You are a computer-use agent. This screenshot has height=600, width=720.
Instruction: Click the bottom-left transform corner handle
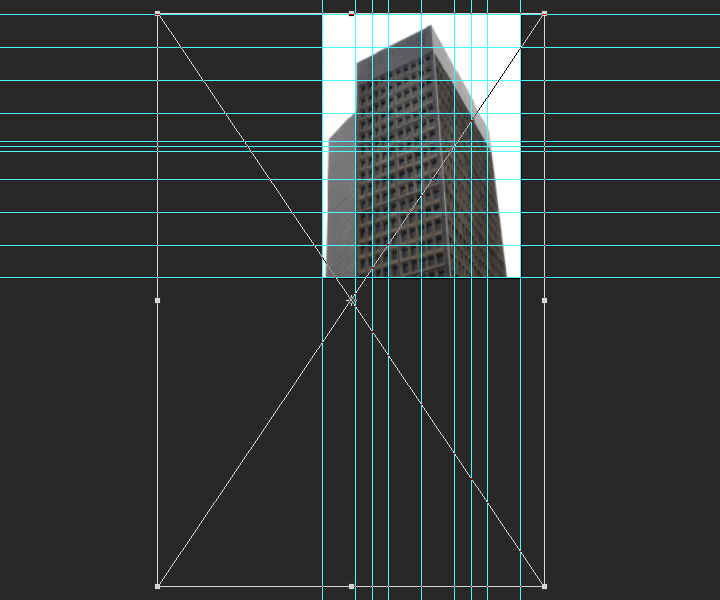(158, 586)
